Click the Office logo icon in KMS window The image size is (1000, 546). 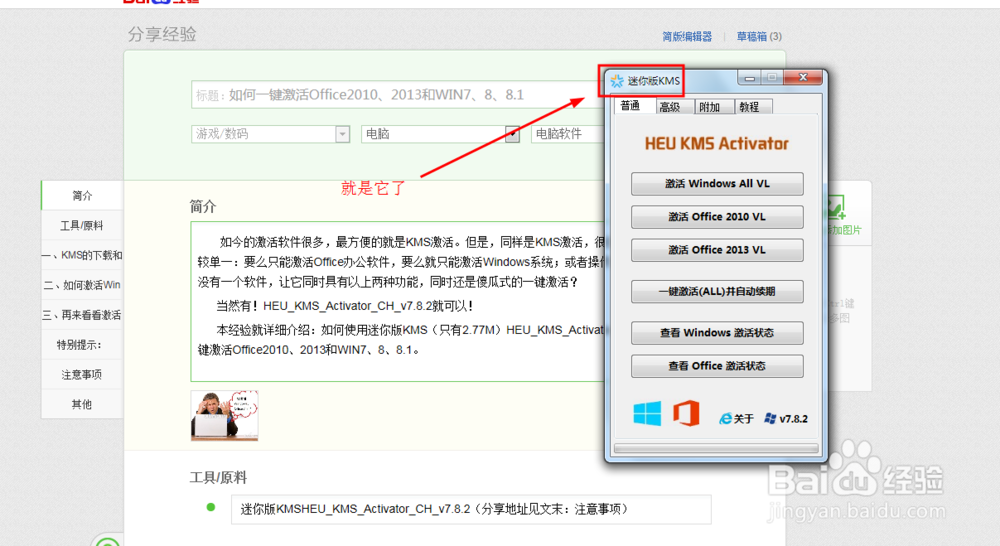(686, 413)
